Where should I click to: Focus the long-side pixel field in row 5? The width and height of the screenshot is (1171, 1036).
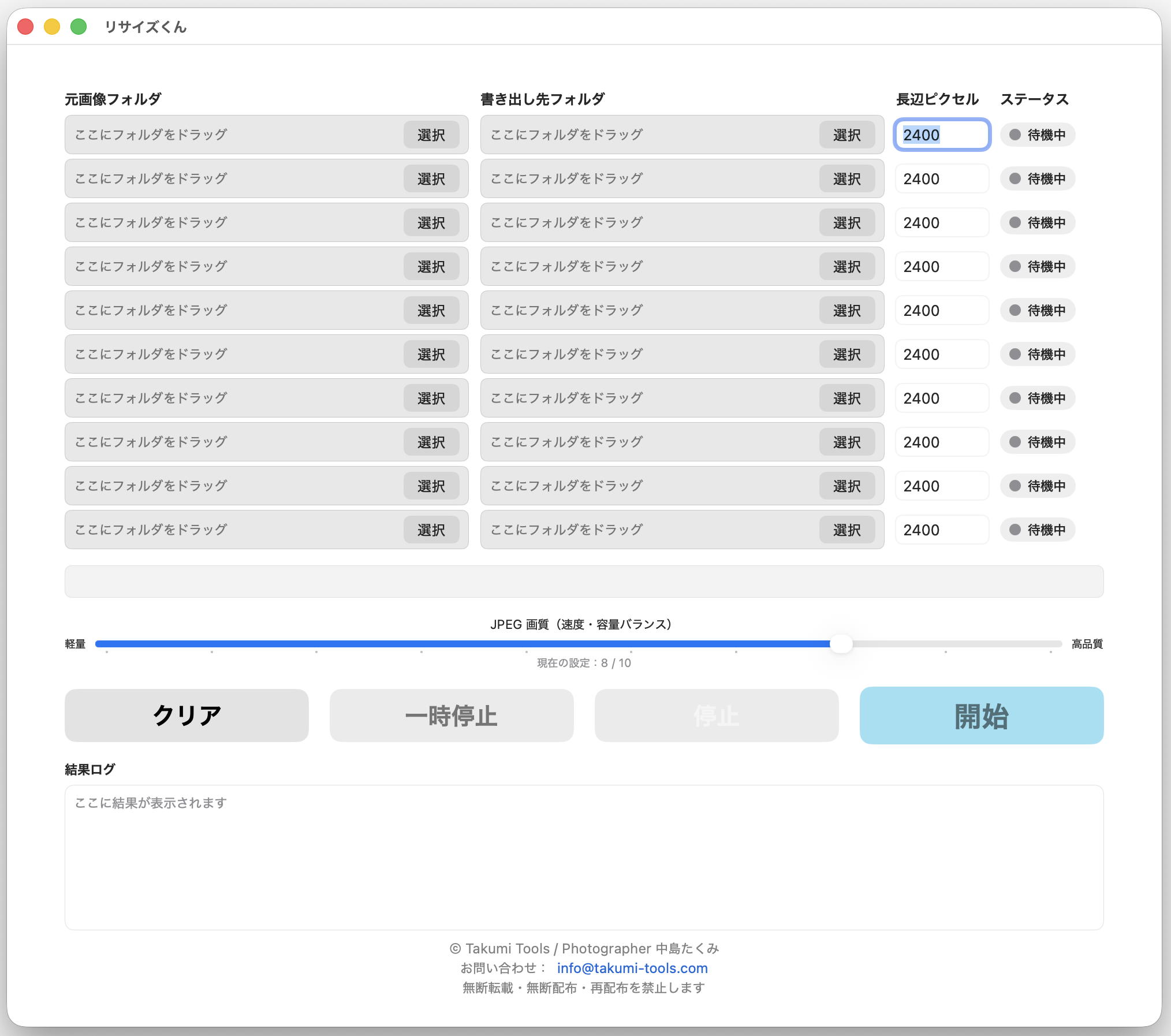click(x=942, y=311)
